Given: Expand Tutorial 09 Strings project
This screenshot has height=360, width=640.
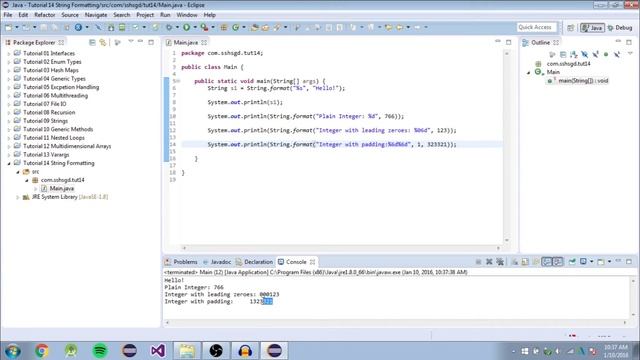Looking at the screenshot, I should click(x=9, y=121).
